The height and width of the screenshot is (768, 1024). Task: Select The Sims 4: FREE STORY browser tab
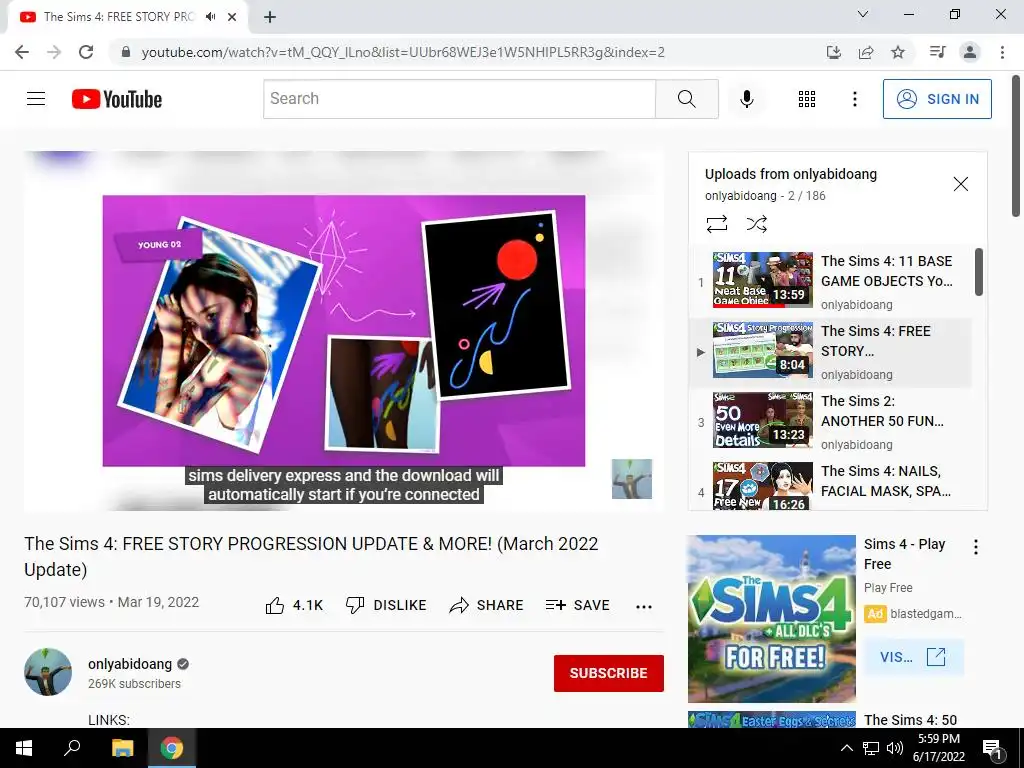tap(128, 17)
